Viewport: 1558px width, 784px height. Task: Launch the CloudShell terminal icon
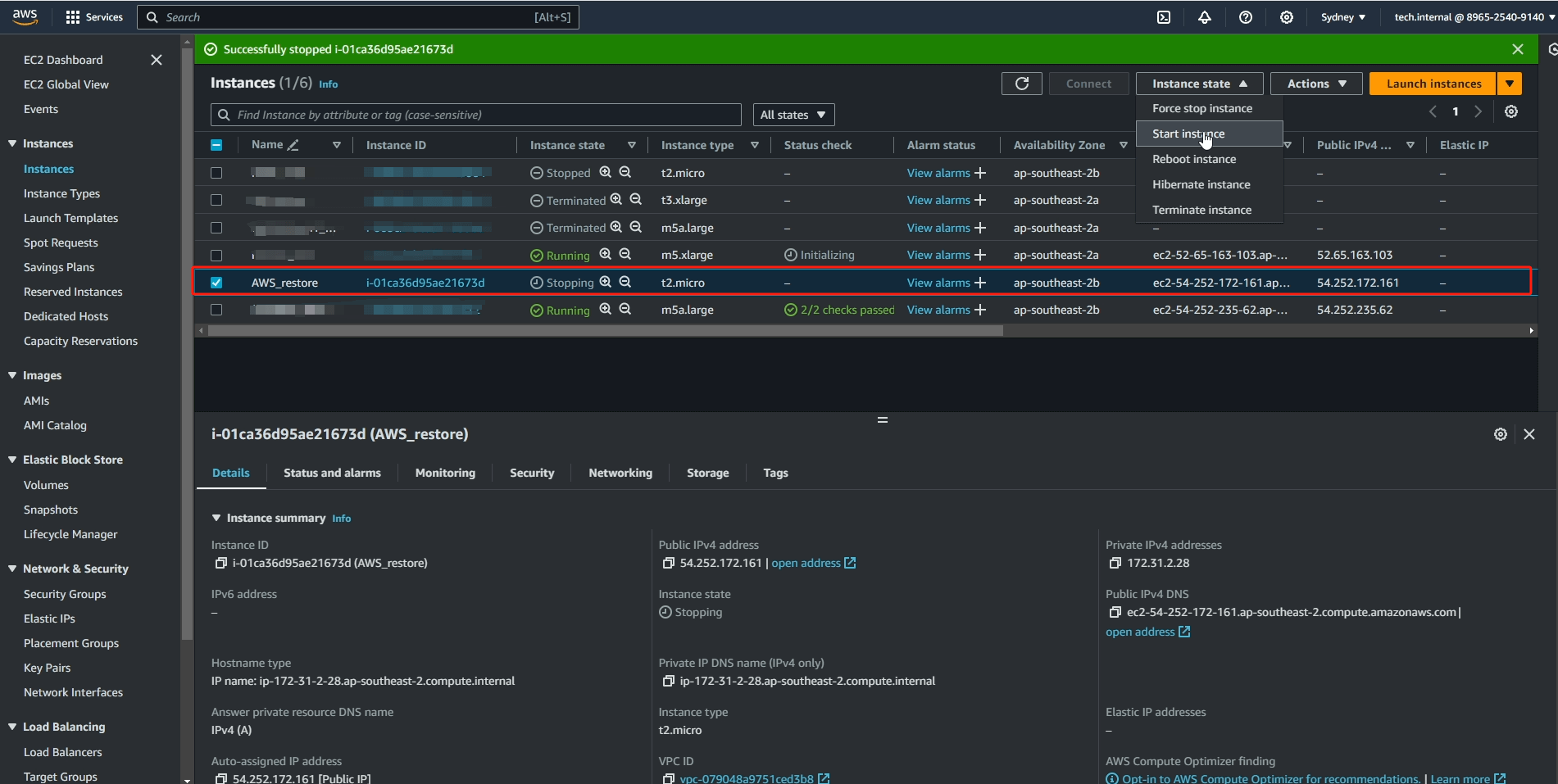tap(1164, 17)
